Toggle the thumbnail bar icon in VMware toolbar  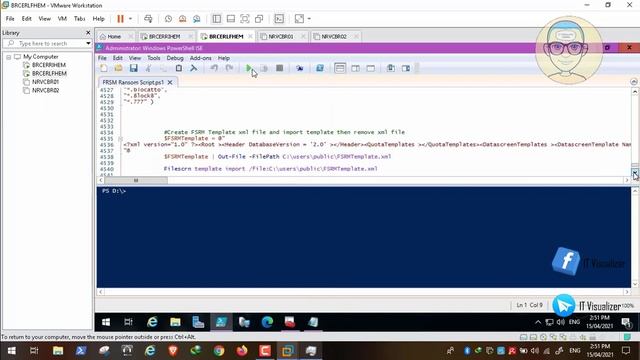coord(231,19)
